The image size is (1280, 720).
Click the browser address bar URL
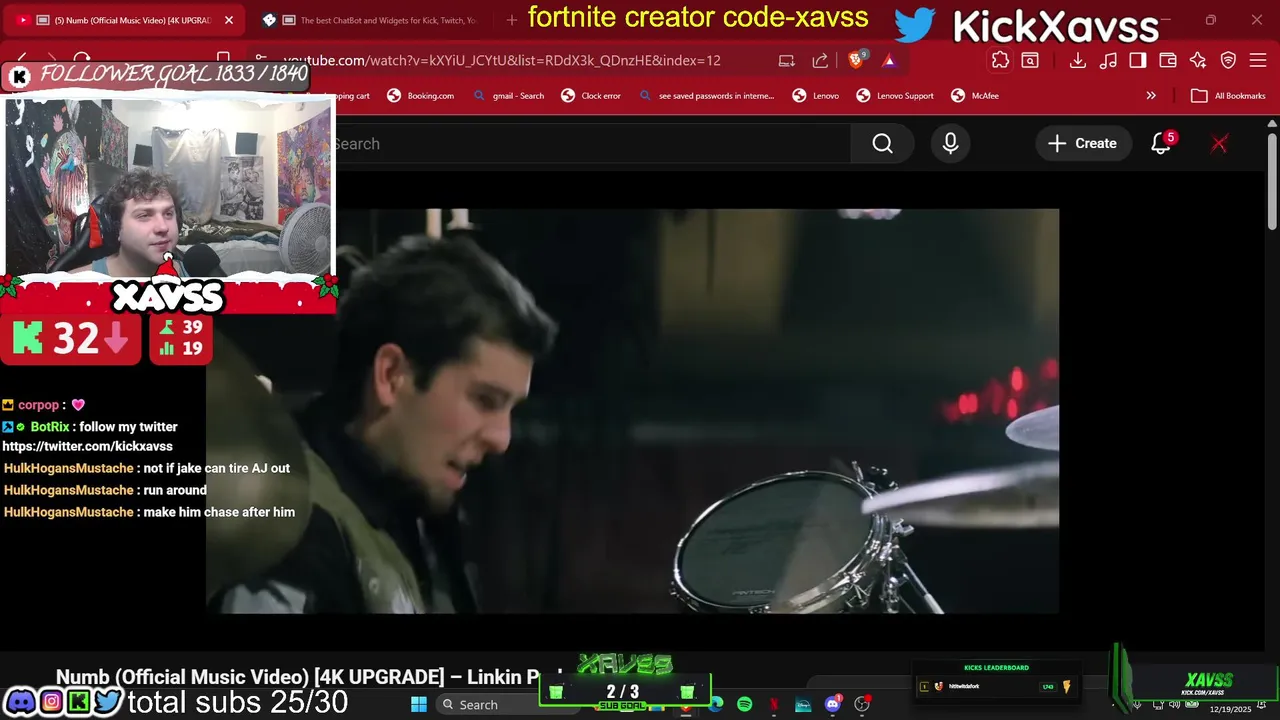501,60
